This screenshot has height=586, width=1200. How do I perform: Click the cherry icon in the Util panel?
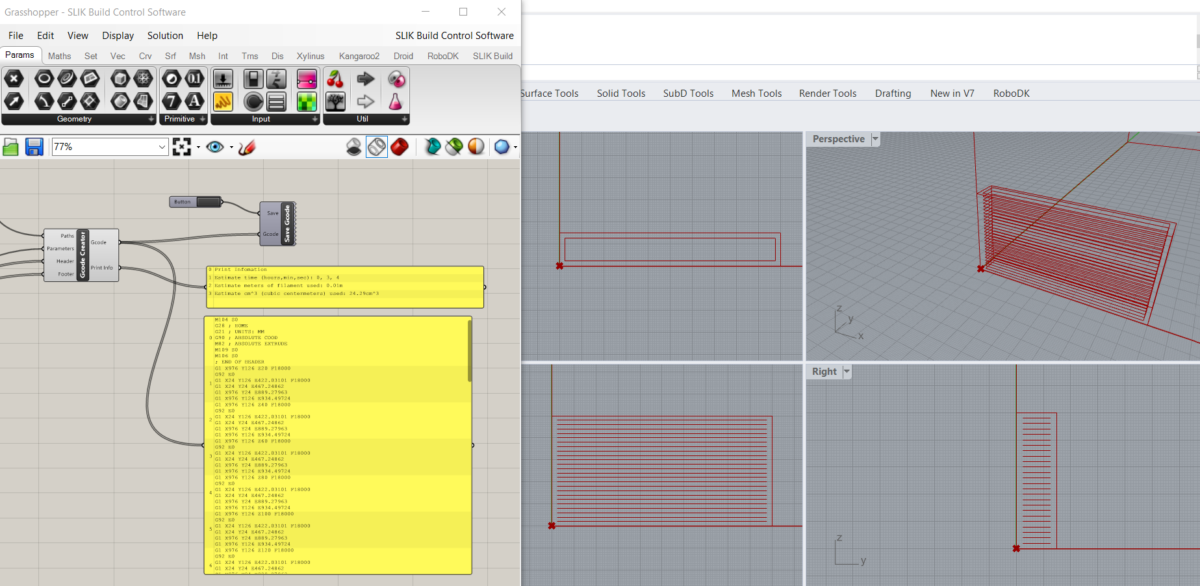(335, 79)
